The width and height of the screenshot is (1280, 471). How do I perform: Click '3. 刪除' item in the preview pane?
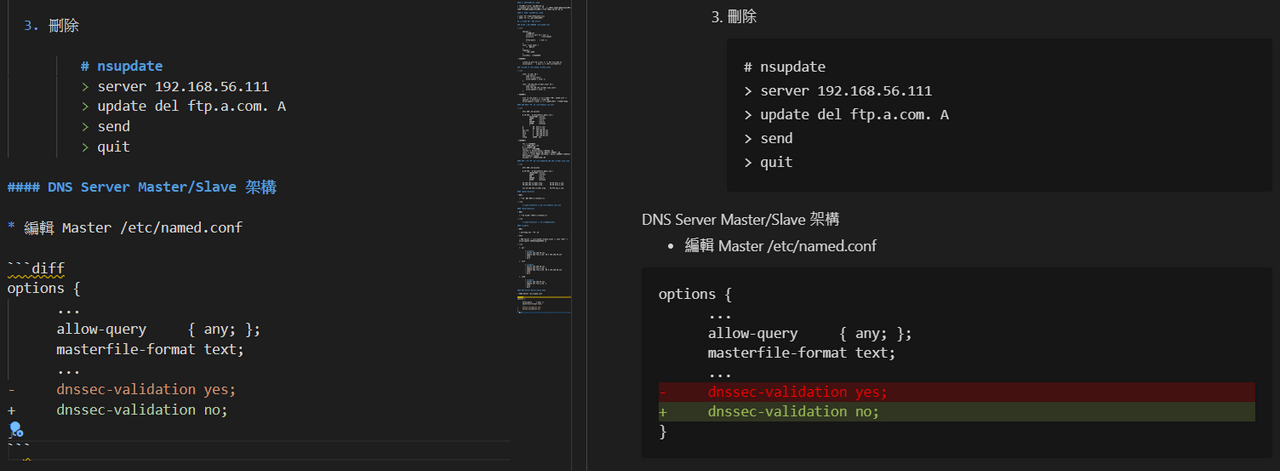(x=734, y=16)
